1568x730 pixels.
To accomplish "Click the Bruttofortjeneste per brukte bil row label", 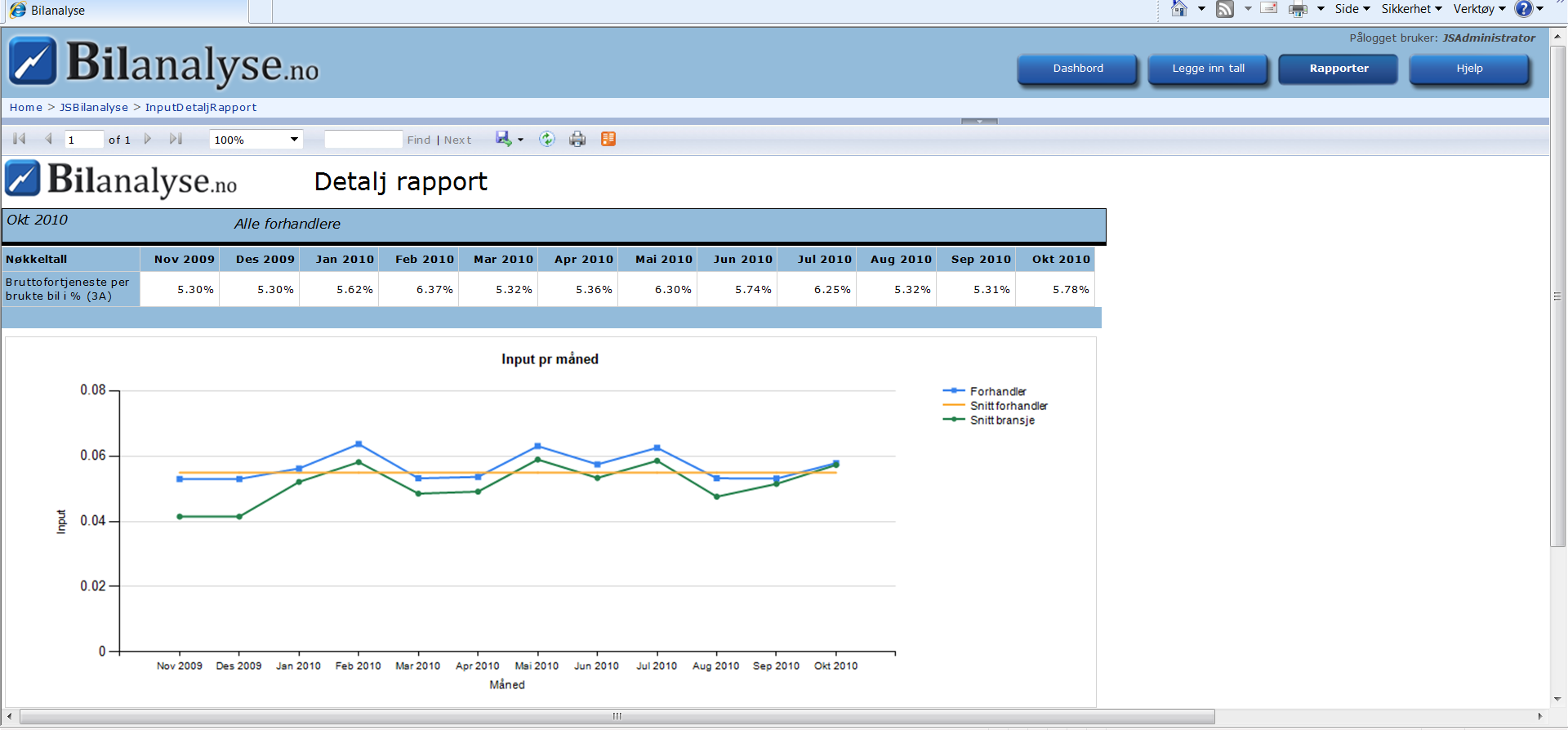I will pyautogui.click(x=71, y=289).
